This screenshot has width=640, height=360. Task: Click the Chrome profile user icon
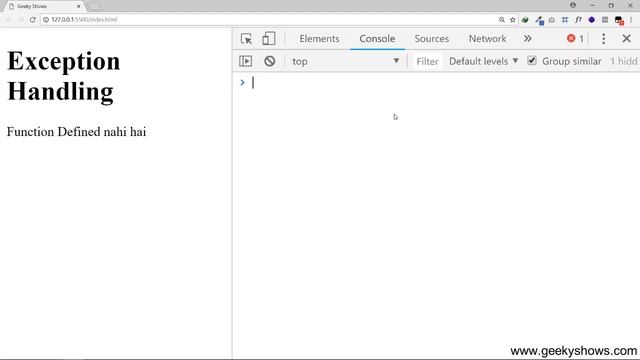(573, 5)
